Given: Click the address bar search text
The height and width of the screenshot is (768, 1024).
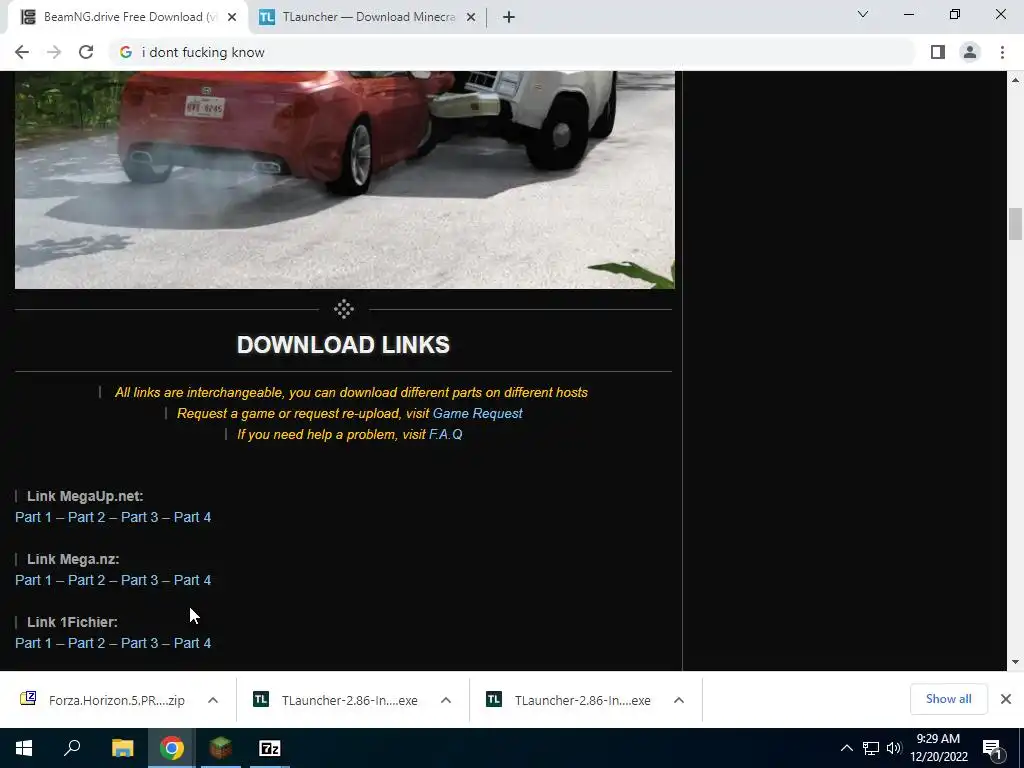Looking at the screenshot, I should point(203,52).
